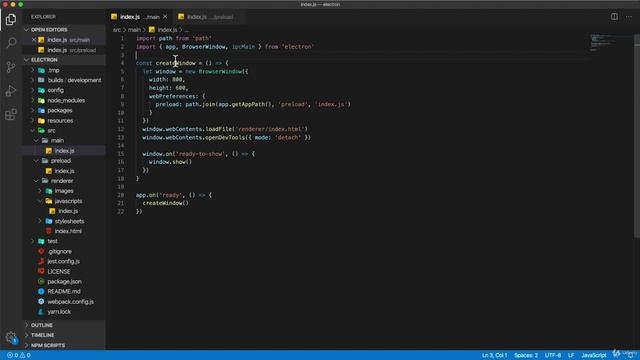Place cursor on line 20 app.on code
640x360 pixels.
click(173, 195)
